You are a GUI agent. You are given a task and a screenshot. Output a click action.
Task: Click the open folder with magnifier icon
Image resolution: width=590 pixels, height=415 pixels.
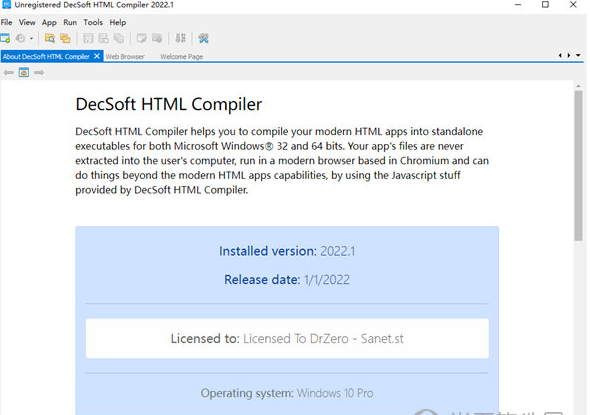tap(50, 38)
